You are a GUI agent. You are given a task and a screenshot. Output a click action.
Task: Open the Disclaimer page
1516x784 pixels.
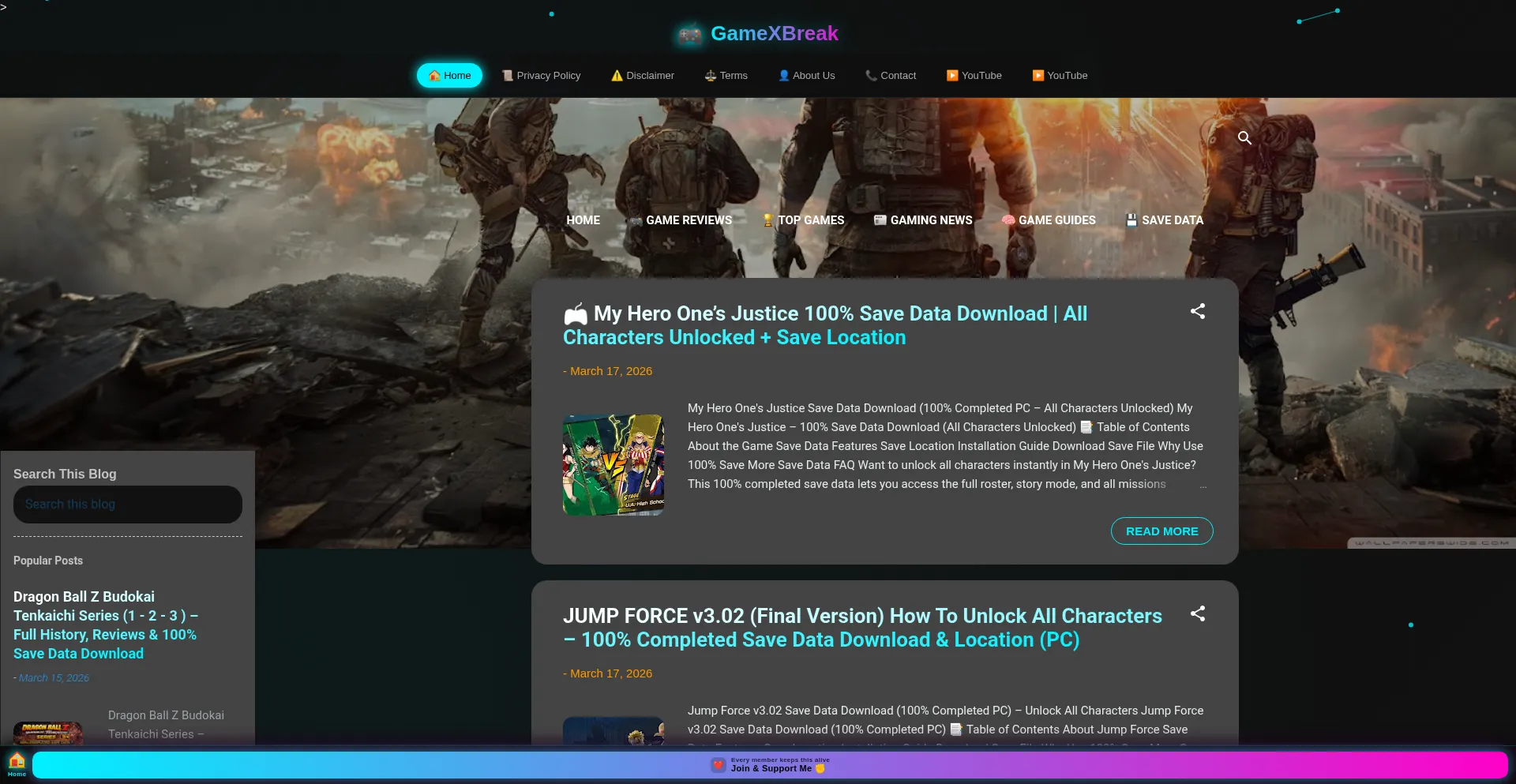(643, 75)
